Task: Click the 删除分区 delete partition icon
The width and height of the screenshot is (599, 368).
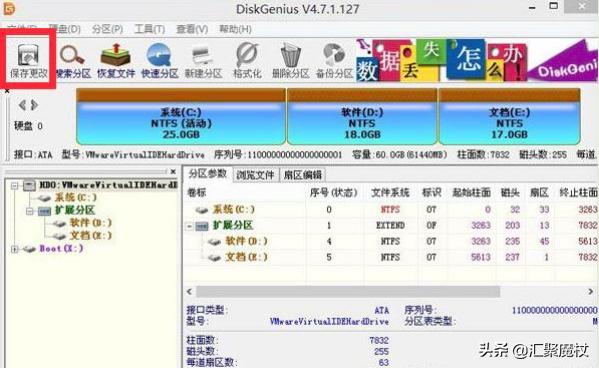Action: 290,60
